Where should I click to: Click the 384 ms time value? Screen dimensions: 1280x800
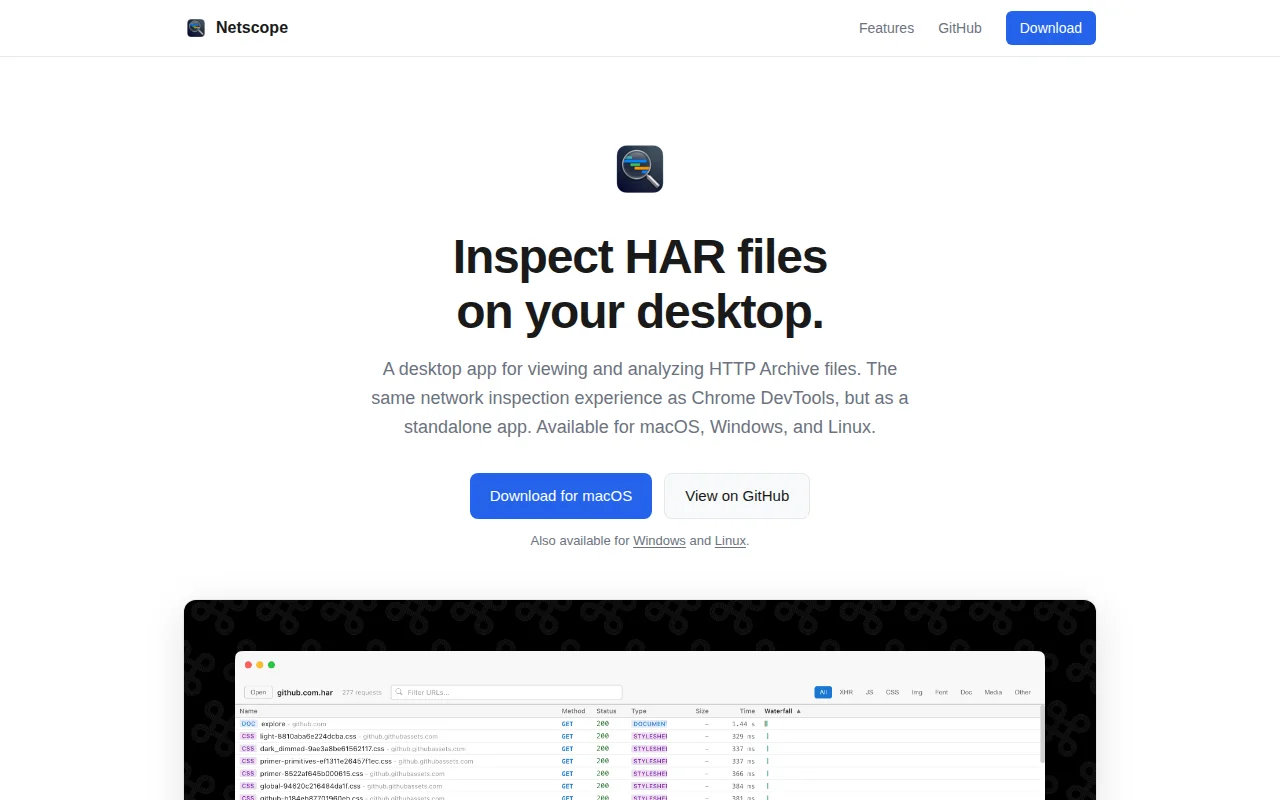pos(744,786)
